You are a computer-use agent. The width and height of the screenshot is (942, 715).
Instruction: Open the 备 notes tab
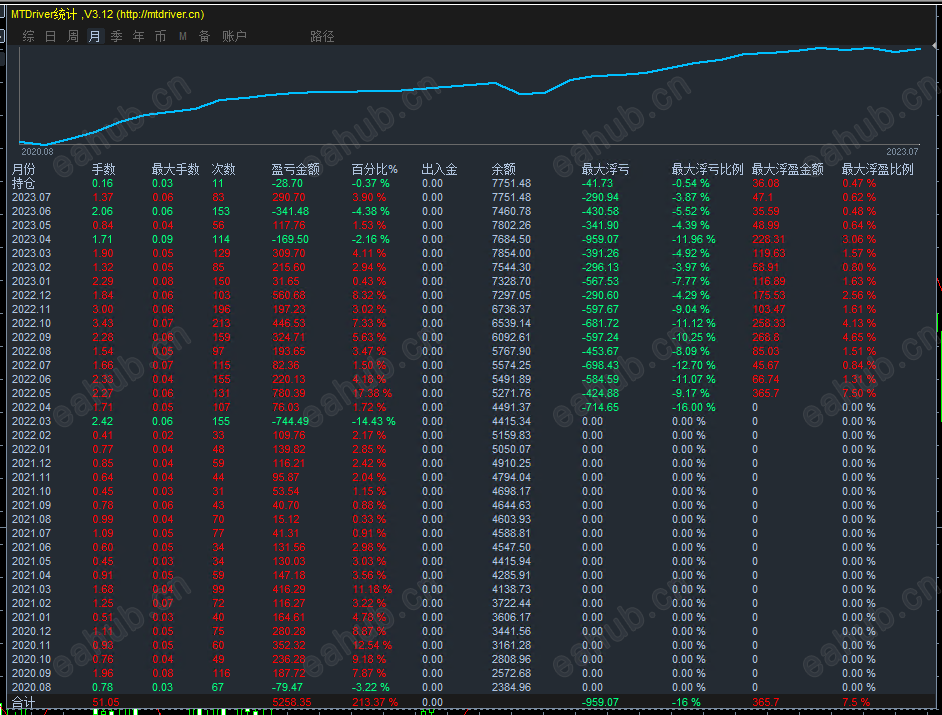(204, 36)
